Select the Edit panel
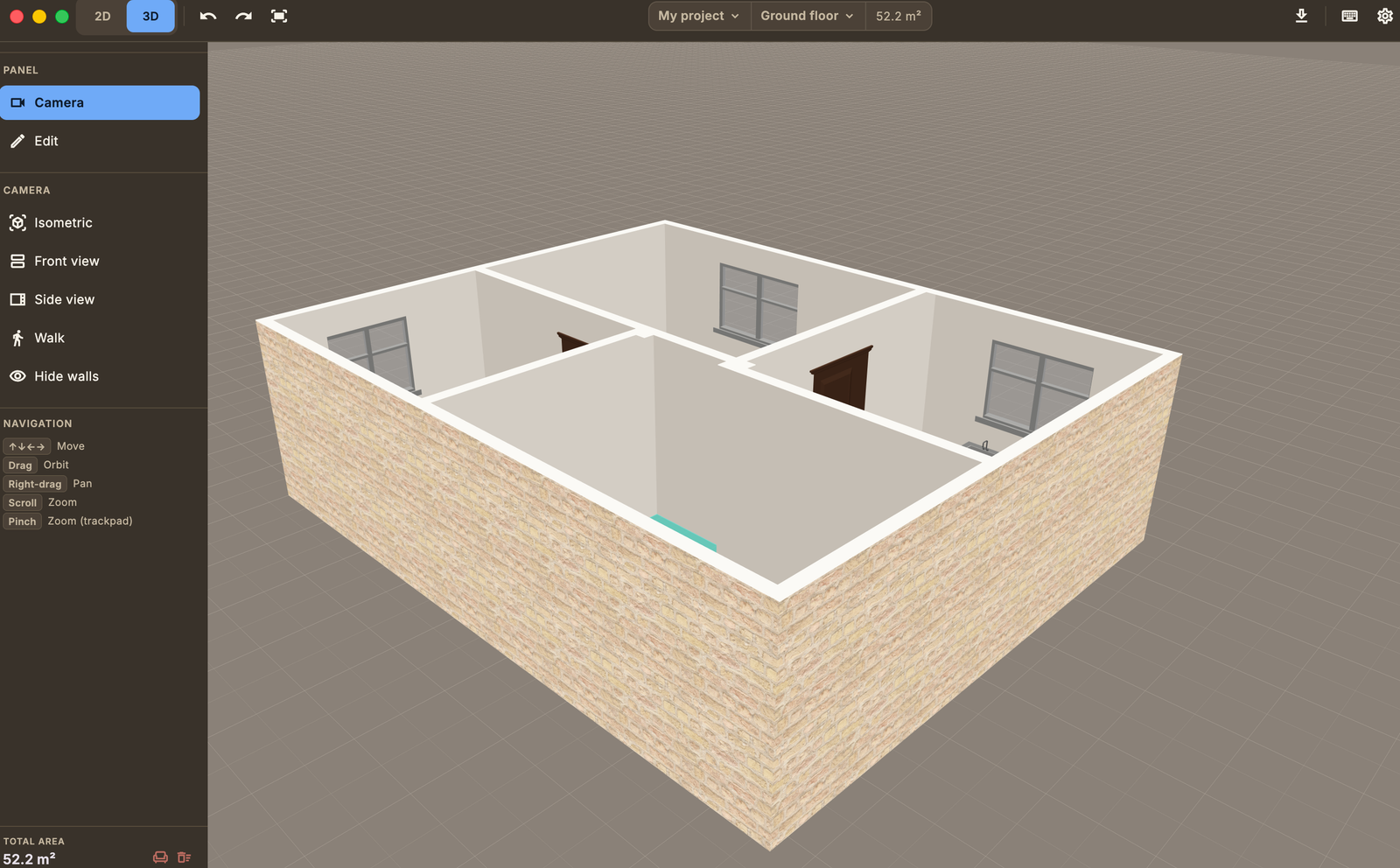Image resolution: width=1400 pixels, height=868 pixels. click(x=100, y=141)
